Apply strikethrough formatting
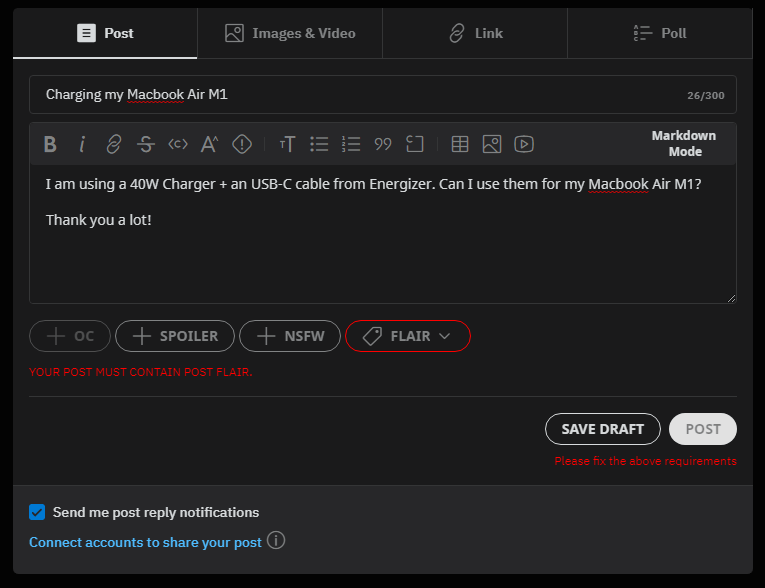Screen dimensions: 765x588 pos(146,144)
